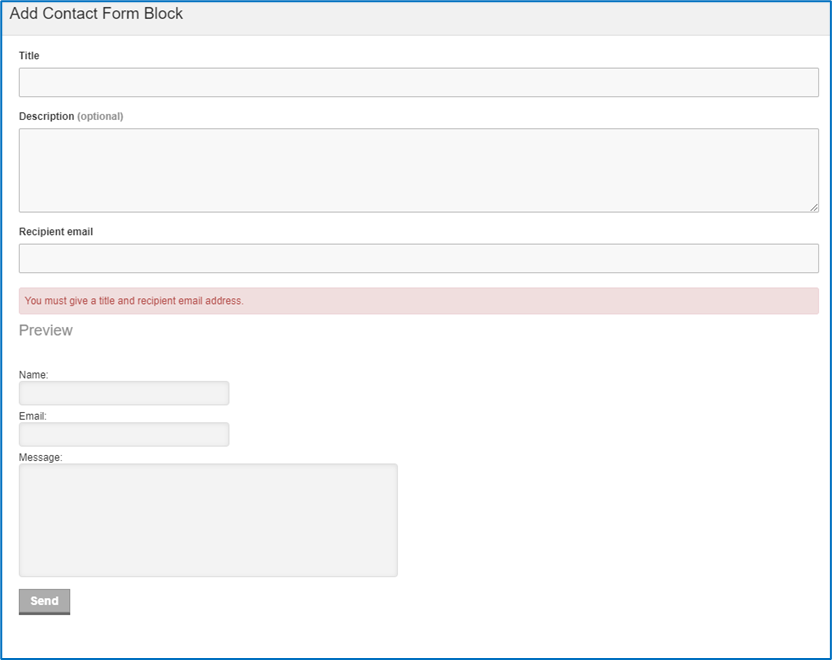Click the Description label text
This screenshot has width=832, height=660.
click(47, 116)
